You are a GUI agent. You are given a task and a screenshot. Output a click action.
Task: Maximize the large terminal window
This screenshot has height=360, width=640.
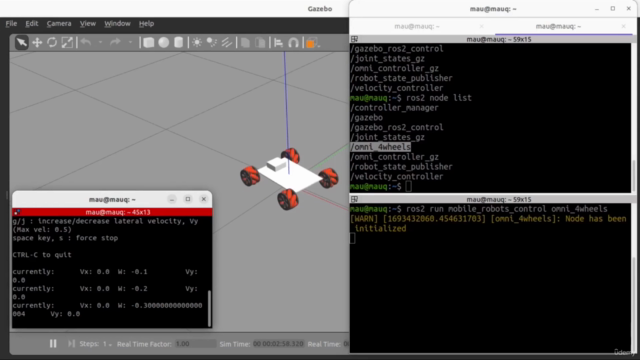[613, 9]
